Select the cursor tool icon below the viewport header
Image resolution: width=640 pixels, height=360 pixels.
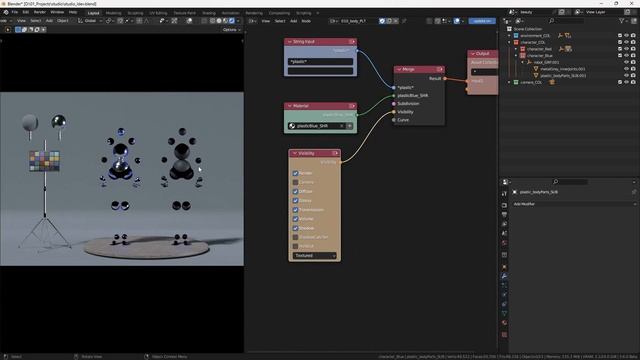[8, 29]
